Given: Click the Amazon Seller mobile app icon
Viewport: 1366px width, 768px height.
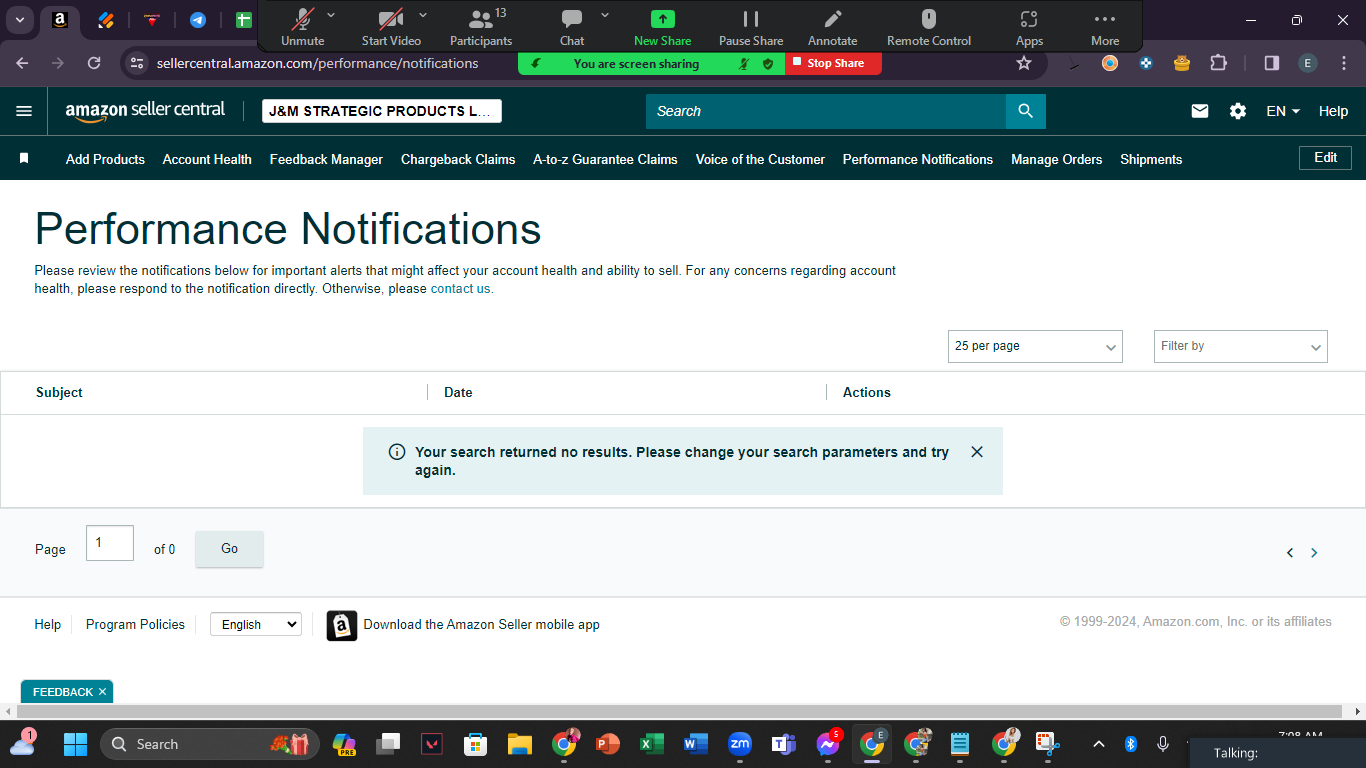Looking at the screenshot, I should 342,625.
